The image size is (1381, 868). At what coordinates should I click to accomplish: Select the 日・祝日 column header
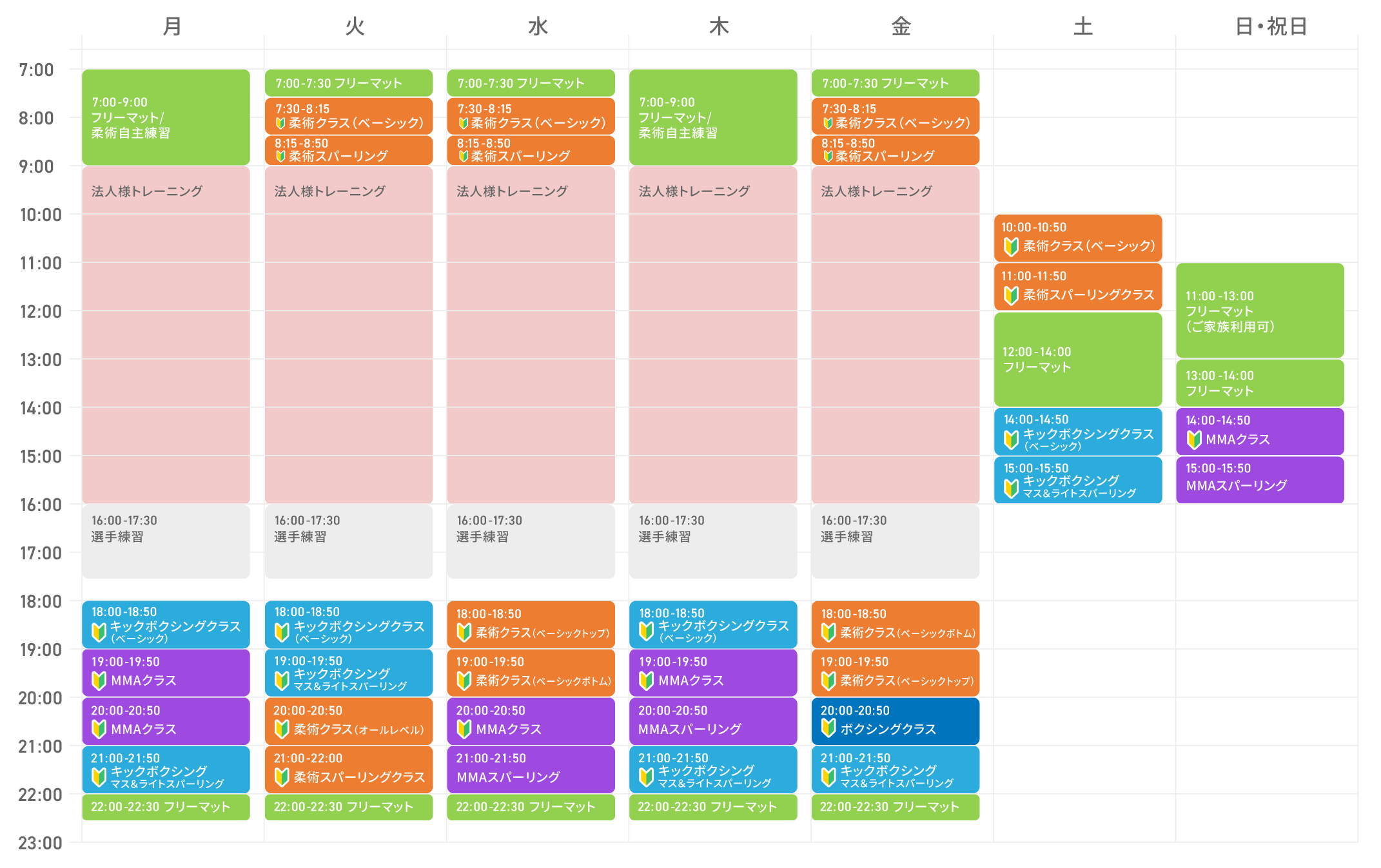(x=1271, y=26)
